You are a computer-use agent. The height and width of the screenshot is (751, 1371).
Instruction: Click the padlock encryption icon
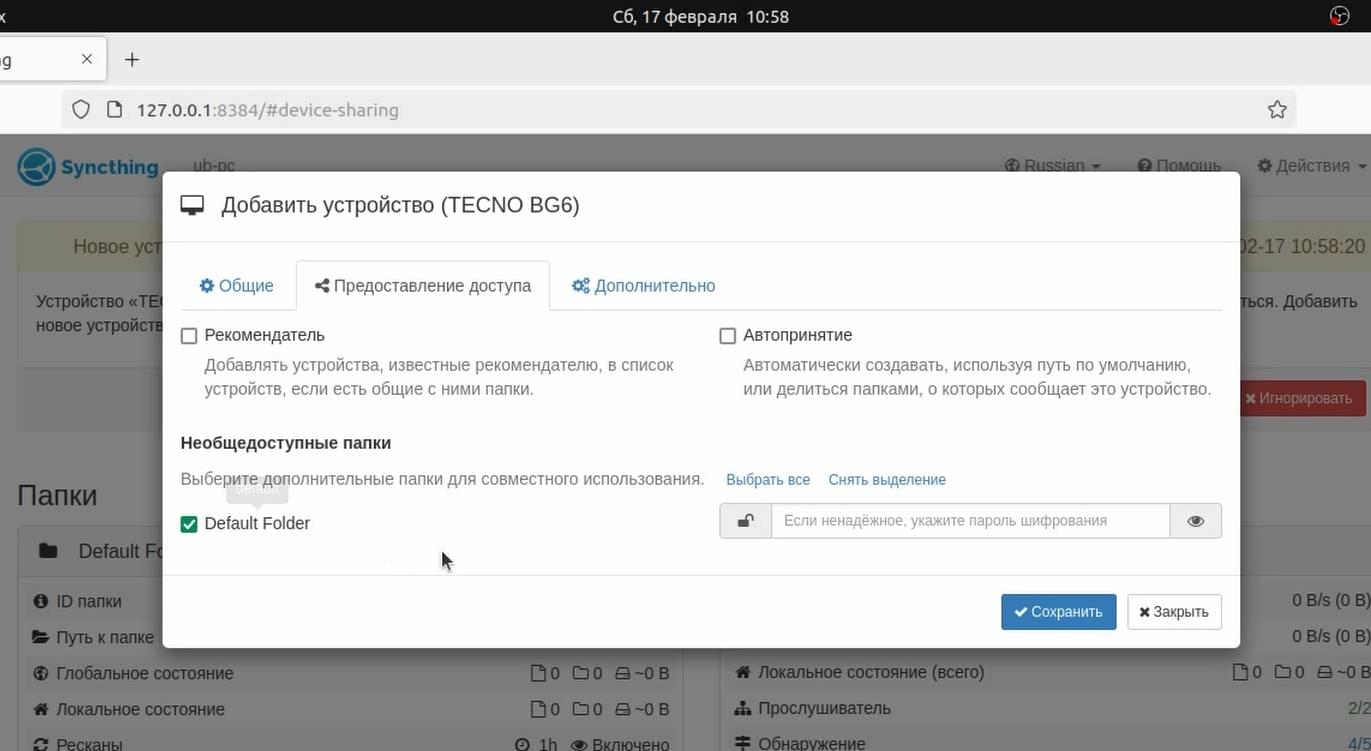click(746, 521)
